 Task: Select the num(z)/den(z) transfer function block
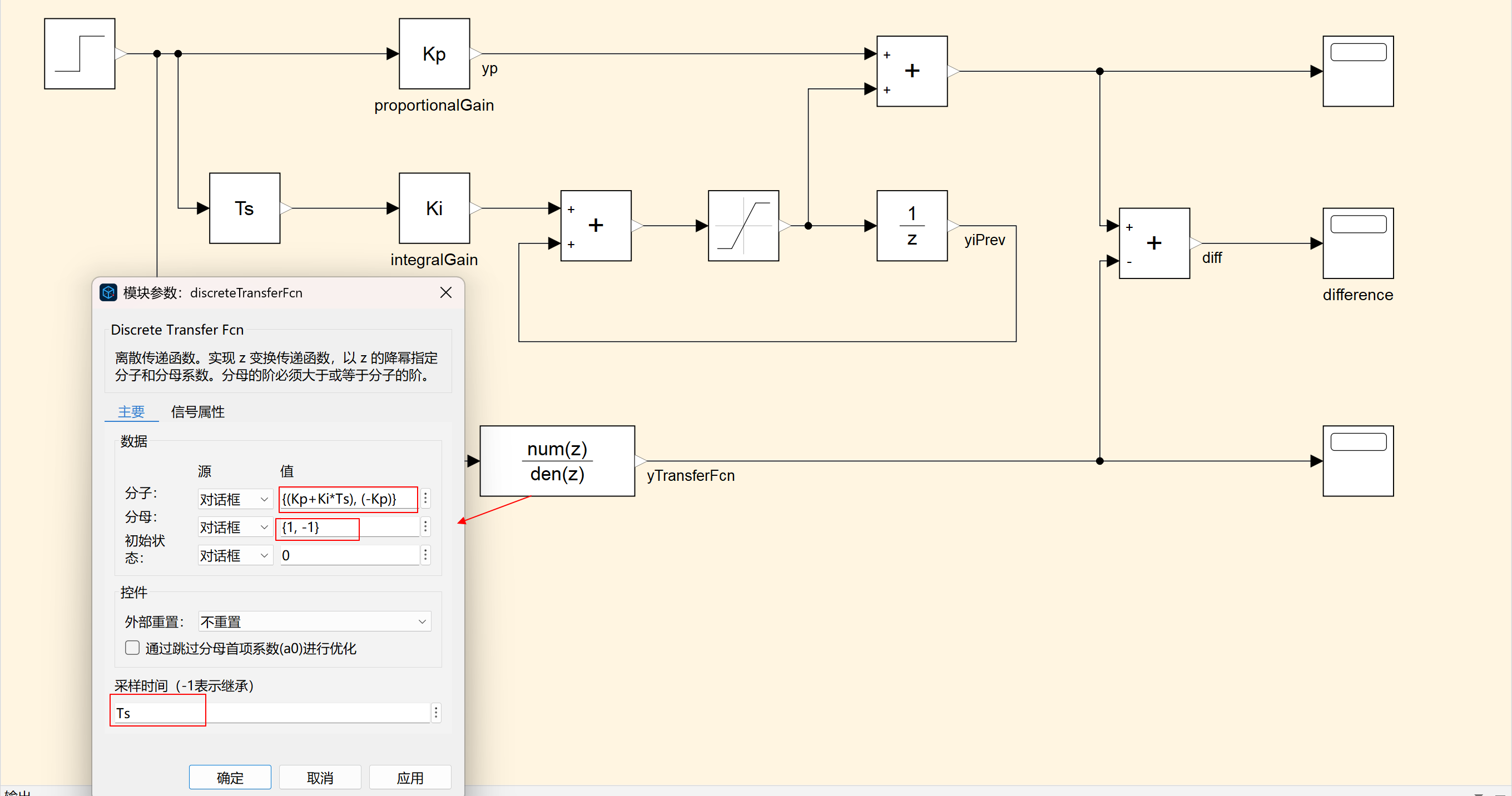point(557,460)
